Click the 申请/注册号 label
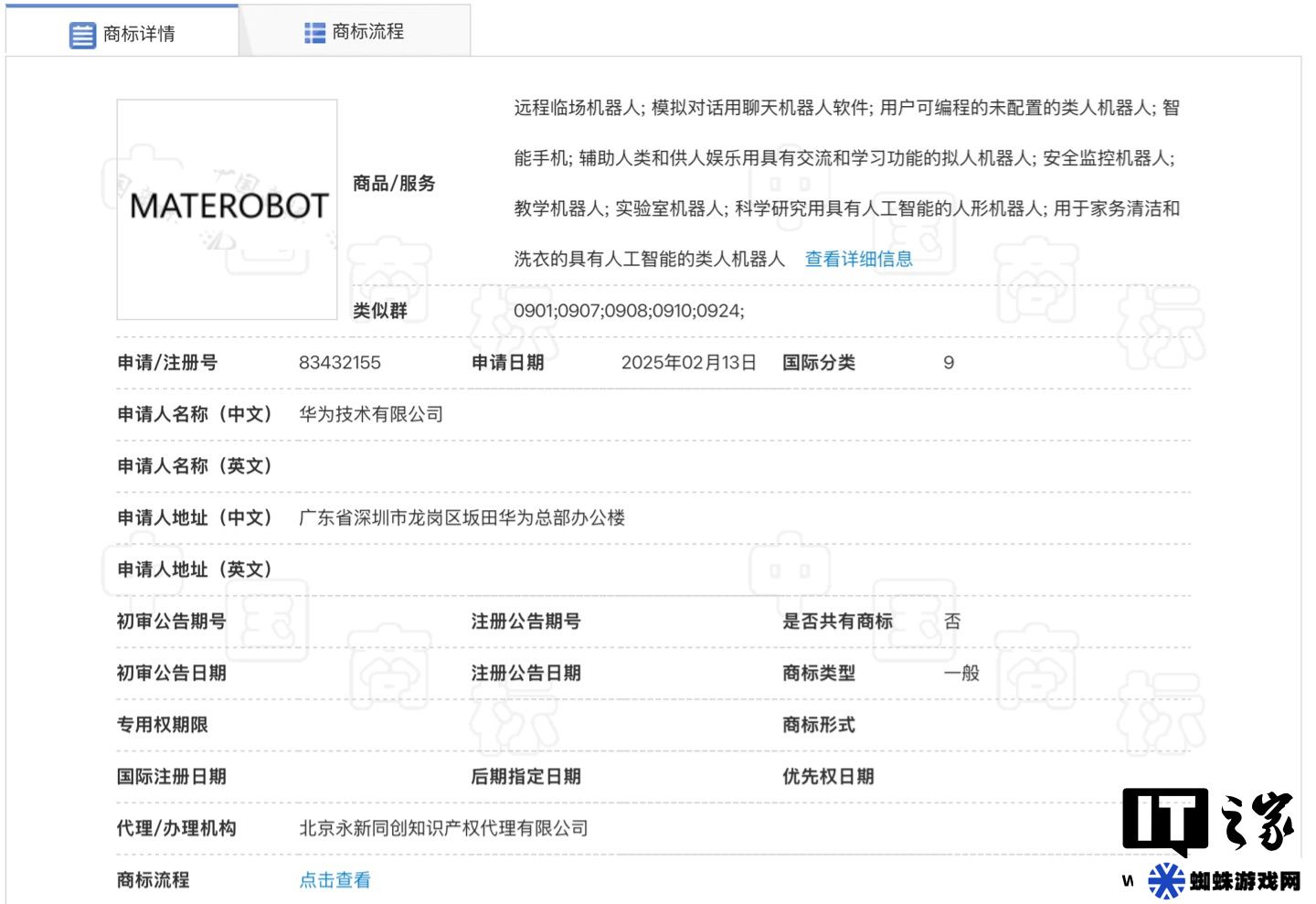 [167, 363]
